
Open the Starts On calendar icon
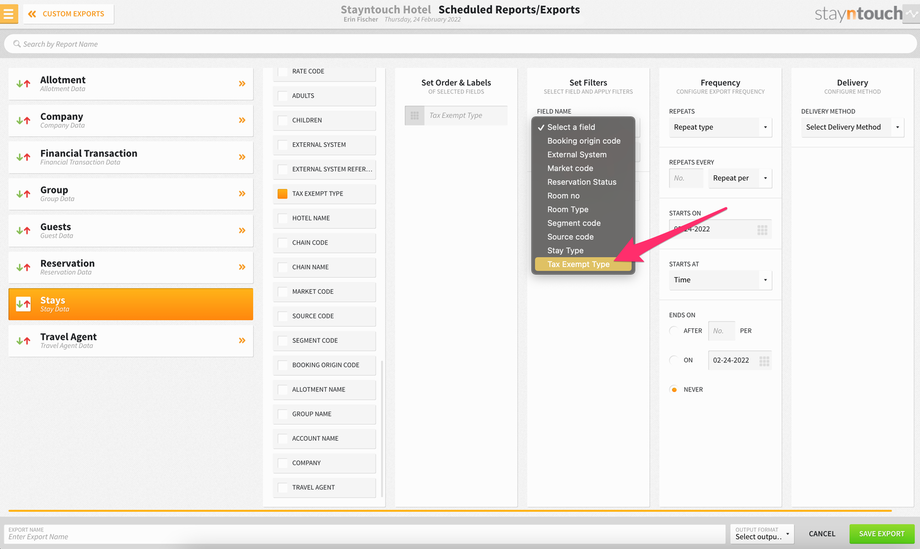pos(762,230)
